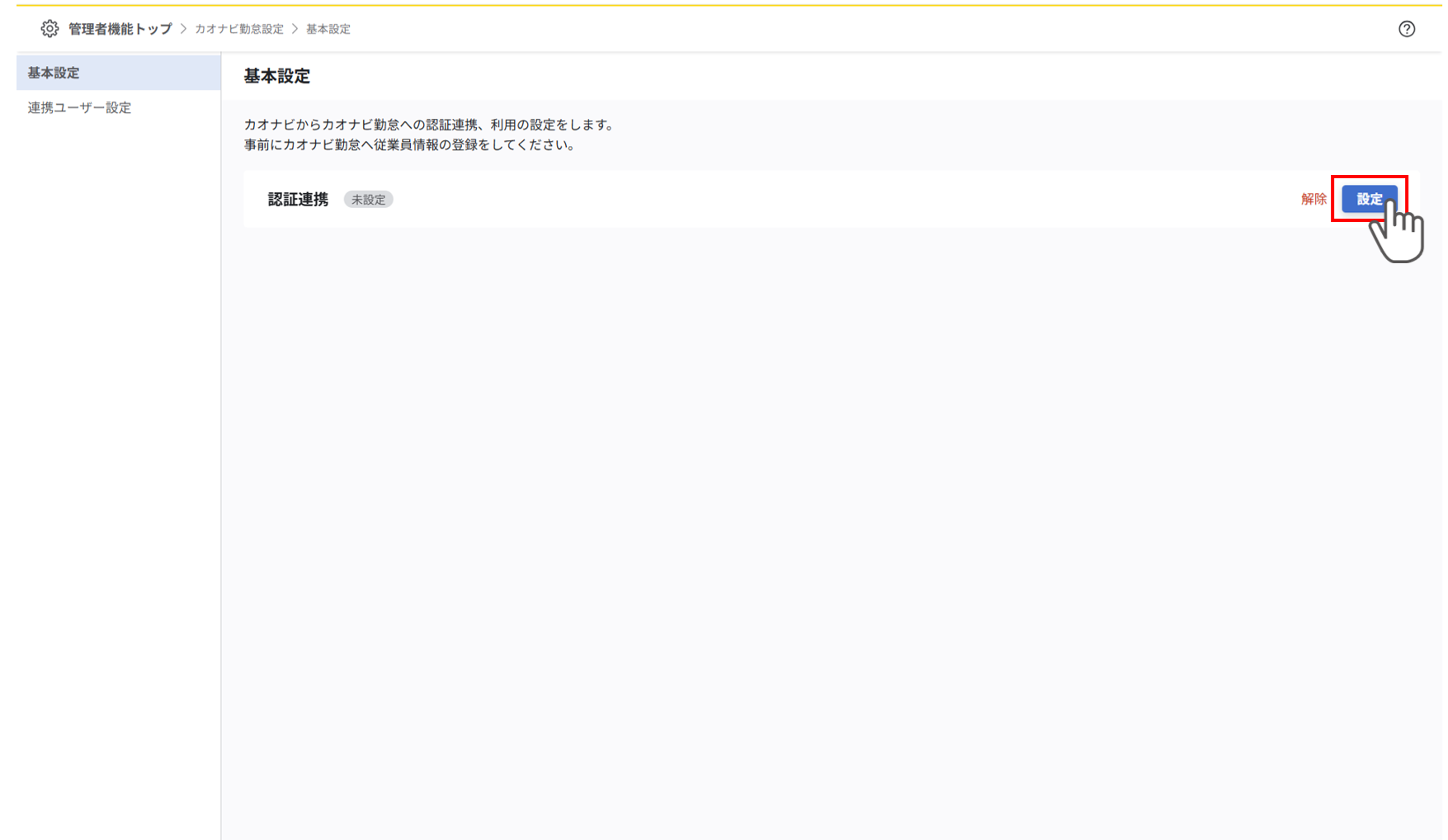Screen dimensions: 1448x840
Task: Click the chevron before 基本設定 in breadcrumb
Action: [x=294, y=28]
